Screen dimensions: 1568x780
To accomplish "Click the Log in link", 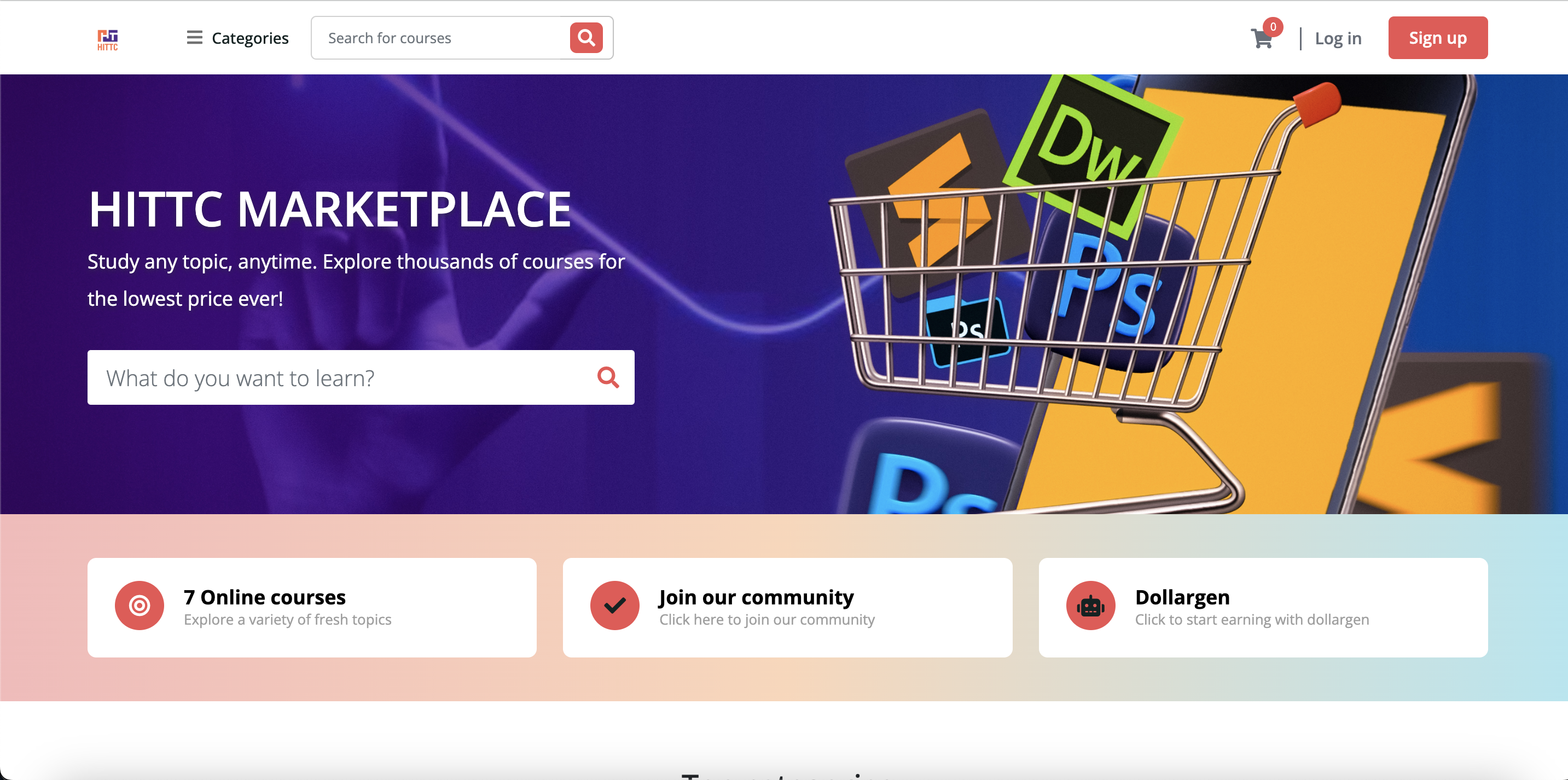I will pos(1338,38).
